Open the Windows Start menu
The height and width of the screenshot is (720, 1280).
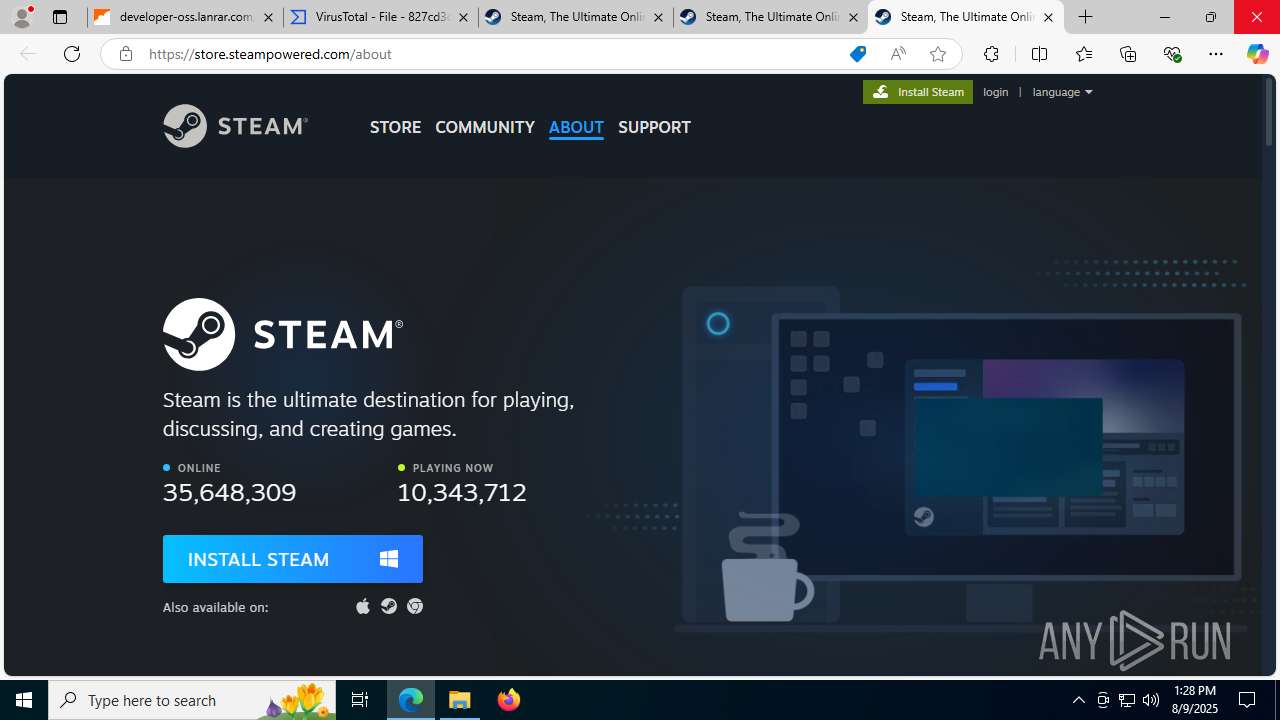coord(24,700)
